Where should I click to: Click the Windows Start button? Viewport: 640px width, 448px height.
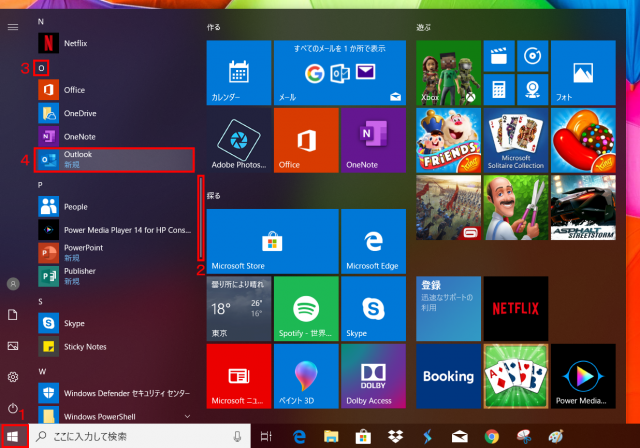(x=13, y=436)
